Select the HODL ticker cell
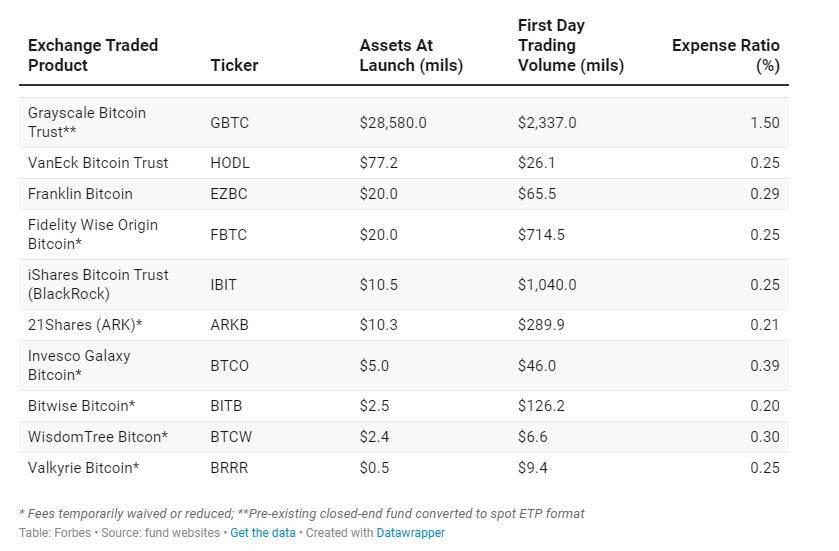Screen dimensions: 839x551 pyautogui.click(x=230, y=163)
